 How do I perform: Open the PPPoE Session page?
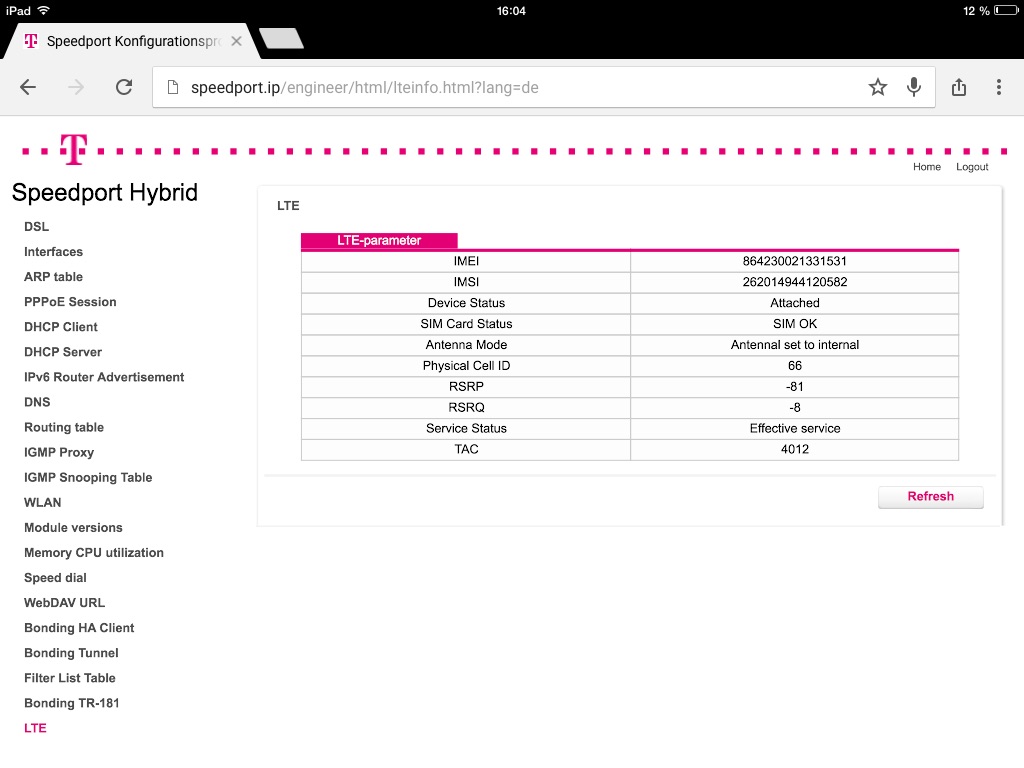click(71, 302)
